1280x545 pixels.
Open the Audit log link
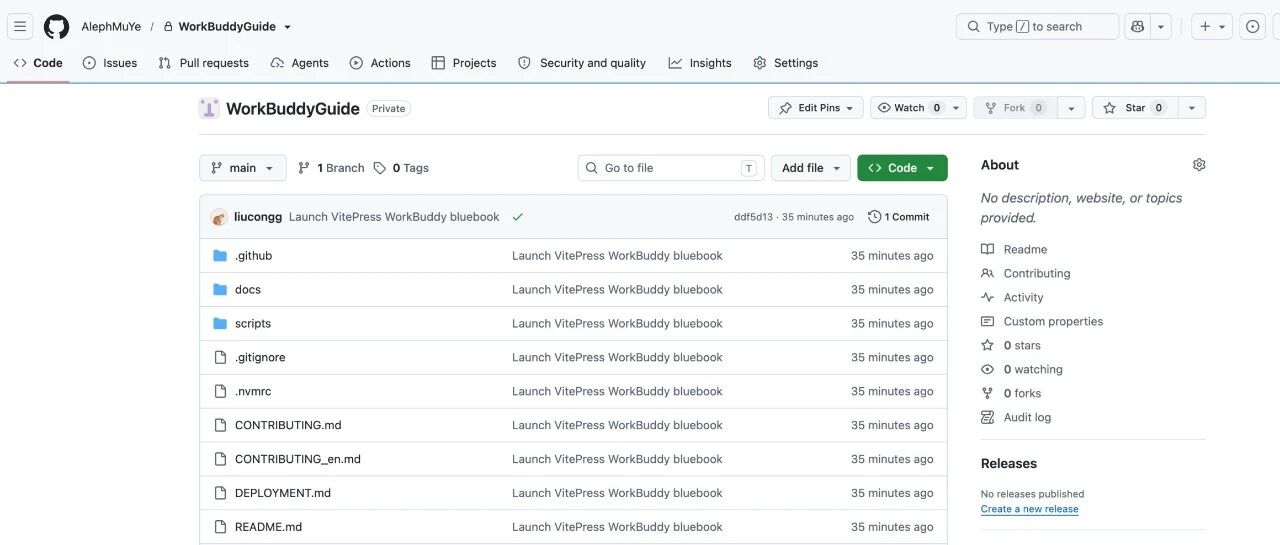pyautogui.click(x=1016, y=417)
